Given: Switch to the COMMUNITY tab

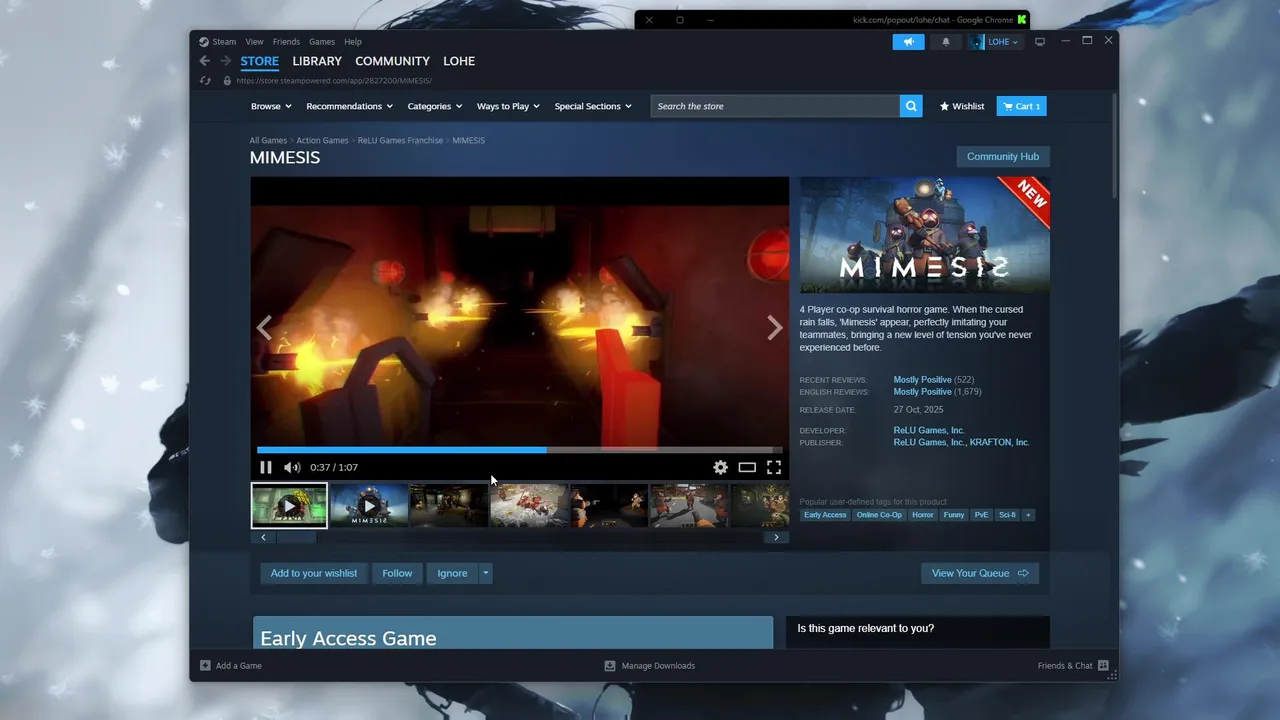Looking at the screenshot, I should click(392, 61).
